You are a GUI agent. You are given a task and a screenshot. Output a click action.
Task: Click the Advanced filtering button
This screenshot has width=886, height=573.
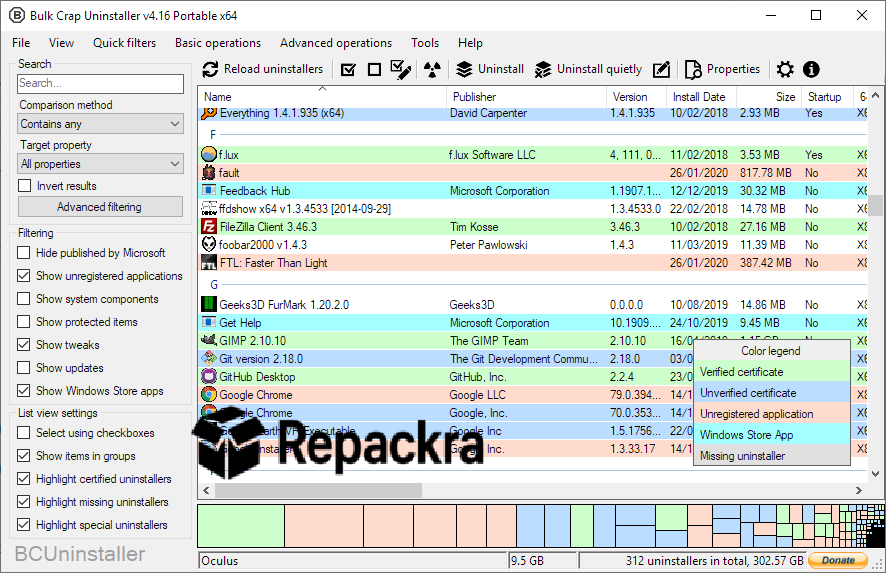(100, 207)
